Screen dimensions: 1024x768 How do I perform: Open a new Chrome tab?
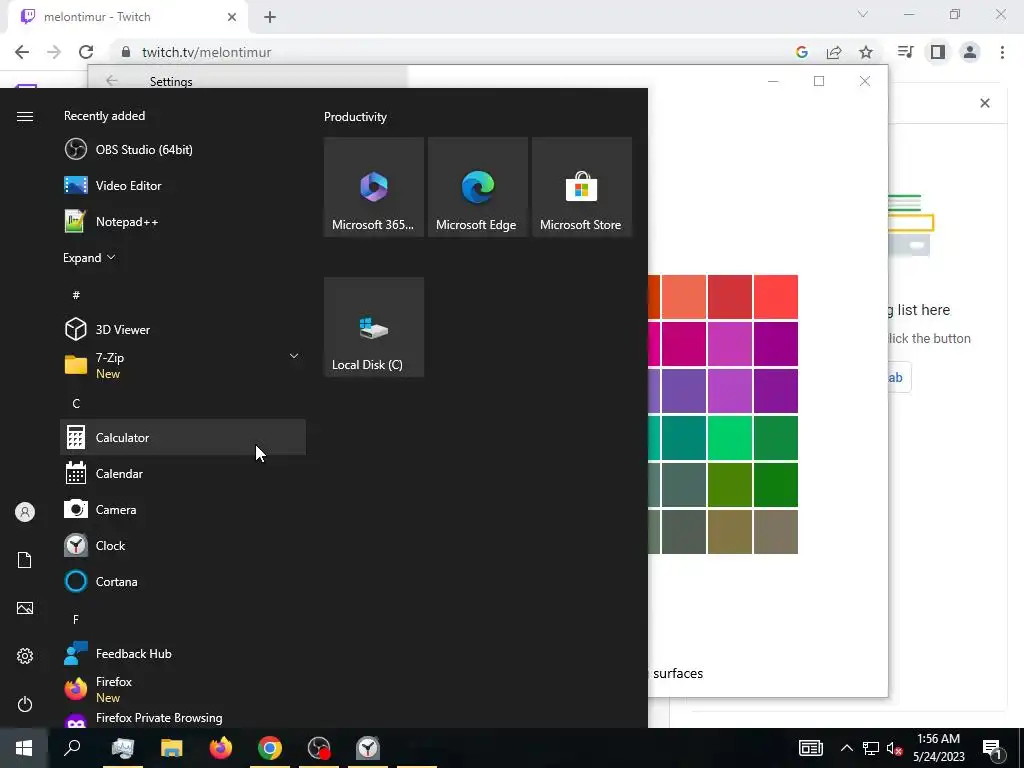(x=270, y=17)
